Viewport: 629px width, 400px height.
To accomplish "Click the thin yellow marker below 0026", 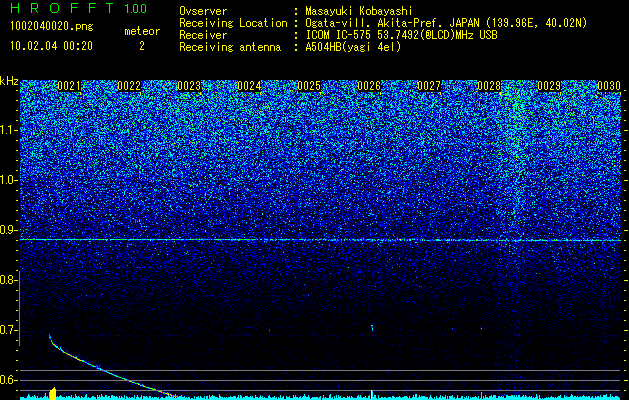I will (372, 395).
